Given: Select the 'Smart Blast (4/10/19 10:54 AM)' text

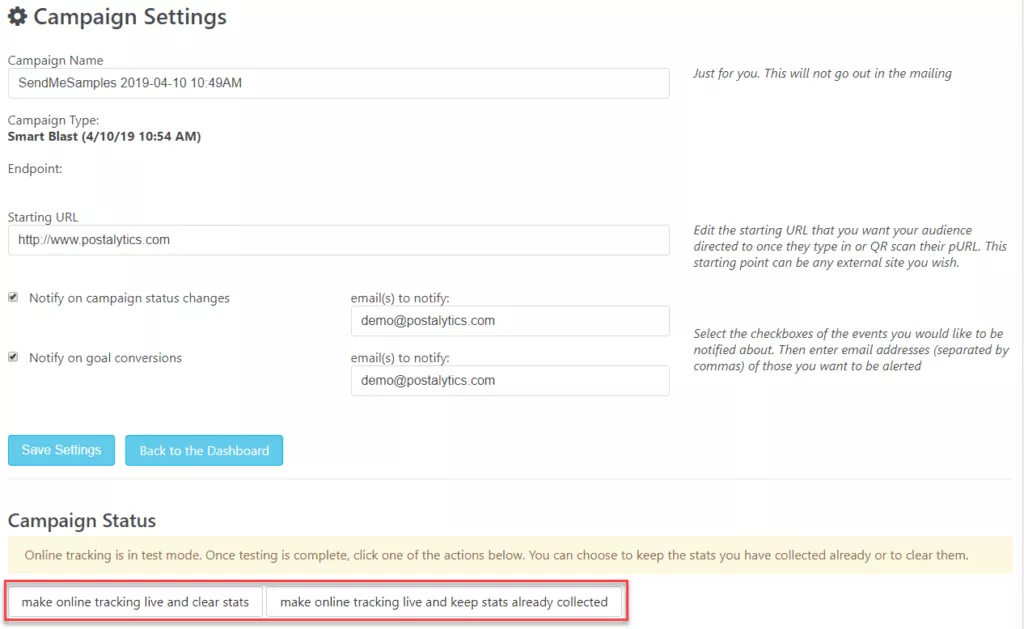Looking at the screenshot, I should [x=104, y=137].
